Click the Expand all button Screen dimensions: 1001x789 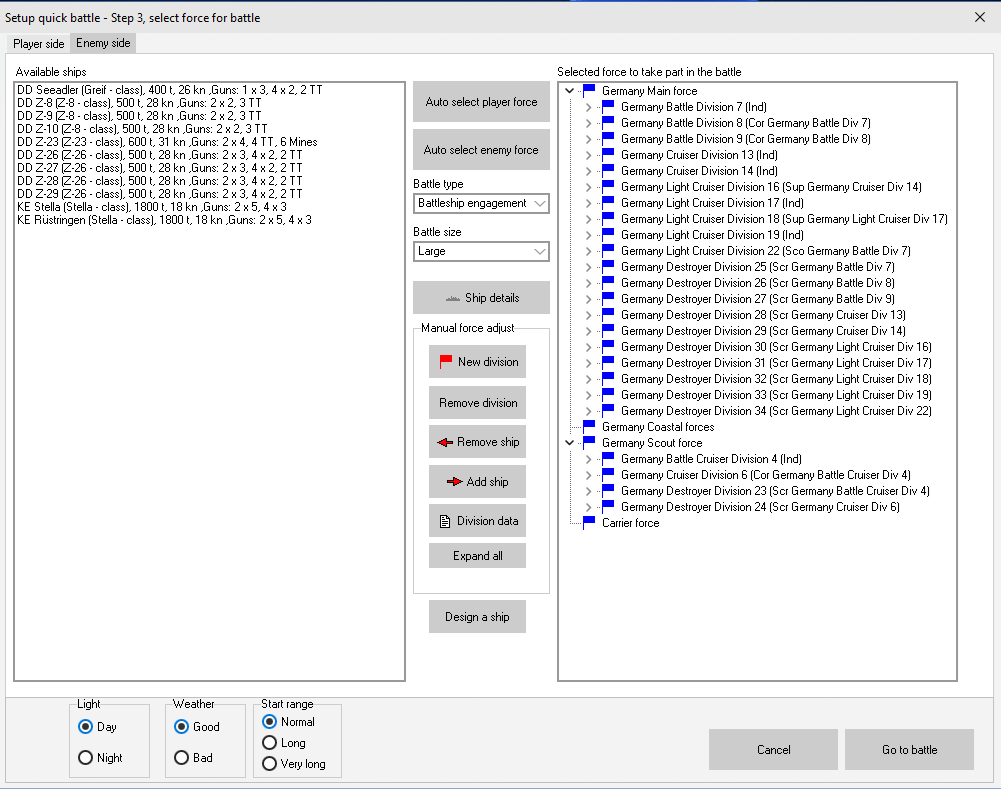[477, 555]
